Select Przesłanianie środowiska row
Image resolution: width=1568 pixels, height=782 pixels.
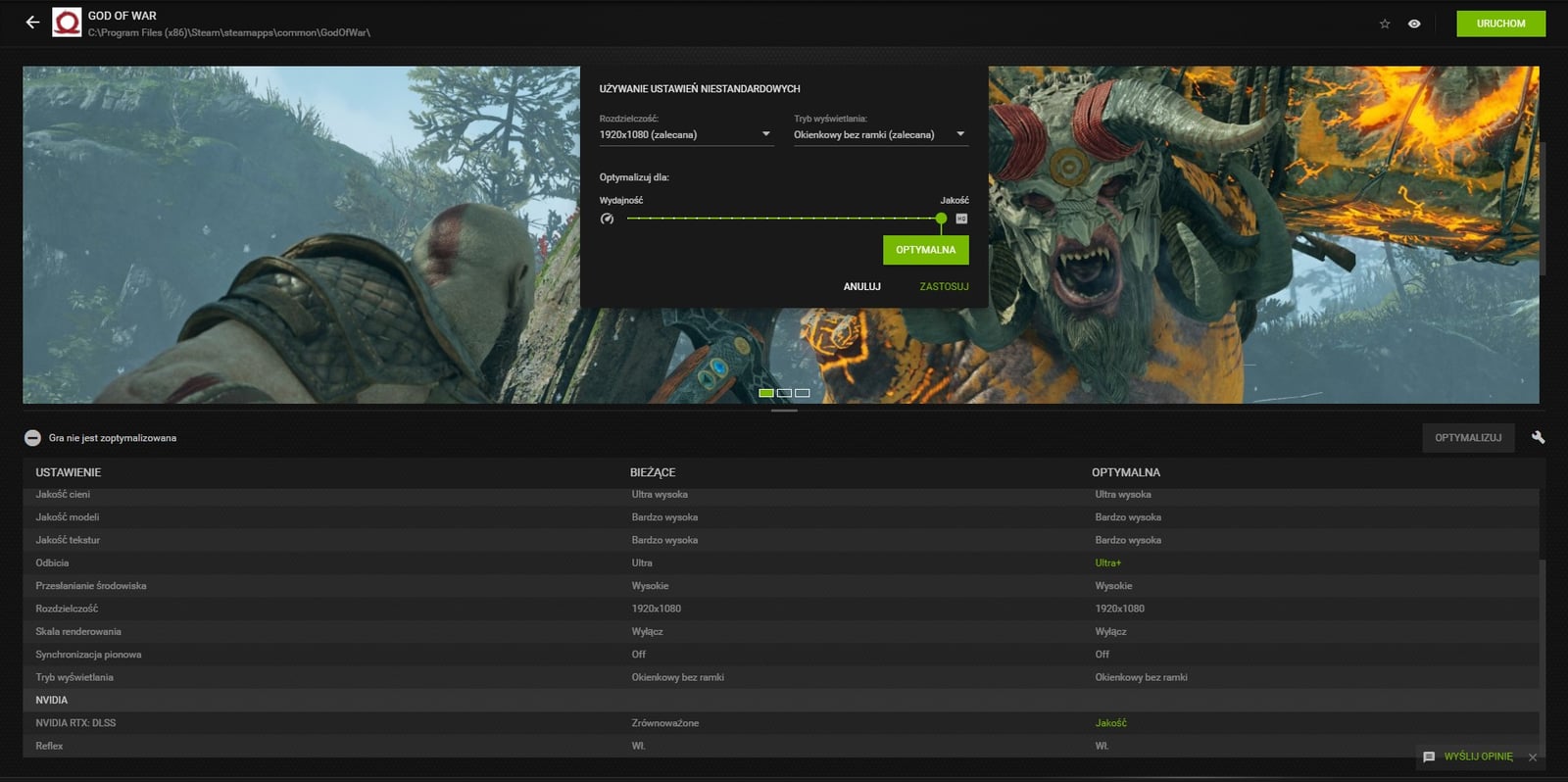tap(780, 586)
